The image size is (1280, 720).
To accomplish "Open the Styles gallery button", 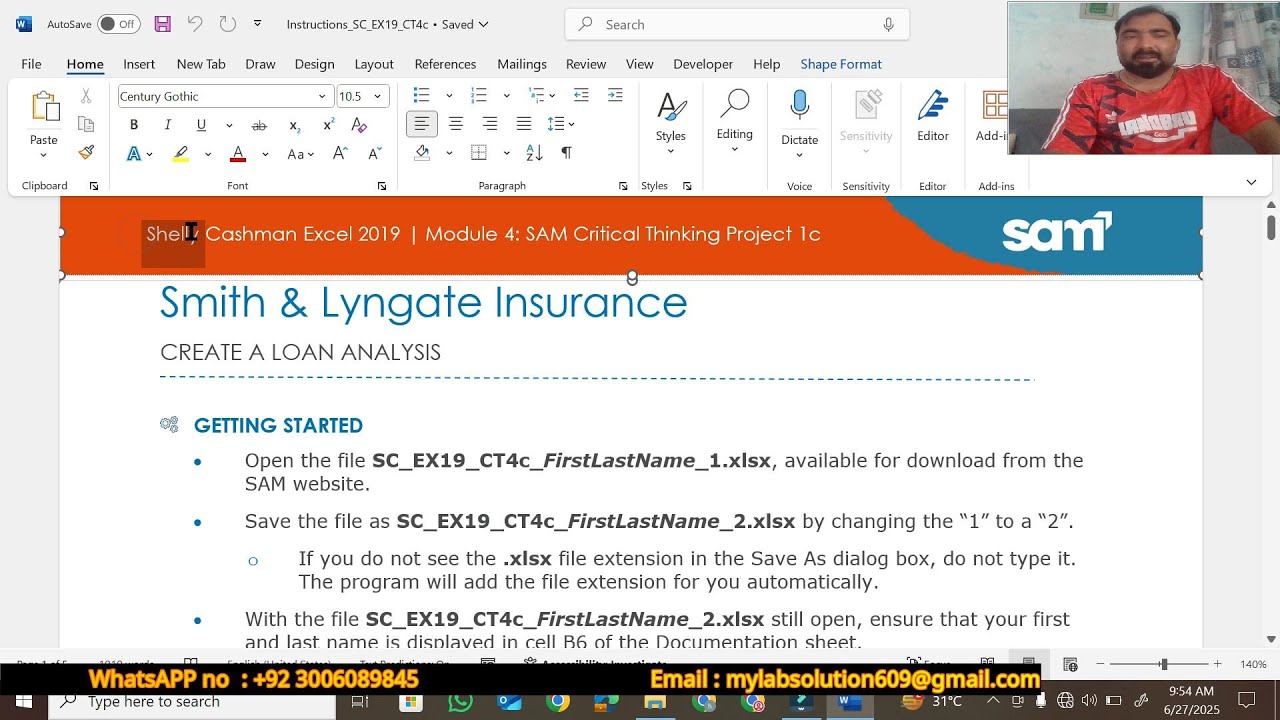I will (x=671, y=122).
